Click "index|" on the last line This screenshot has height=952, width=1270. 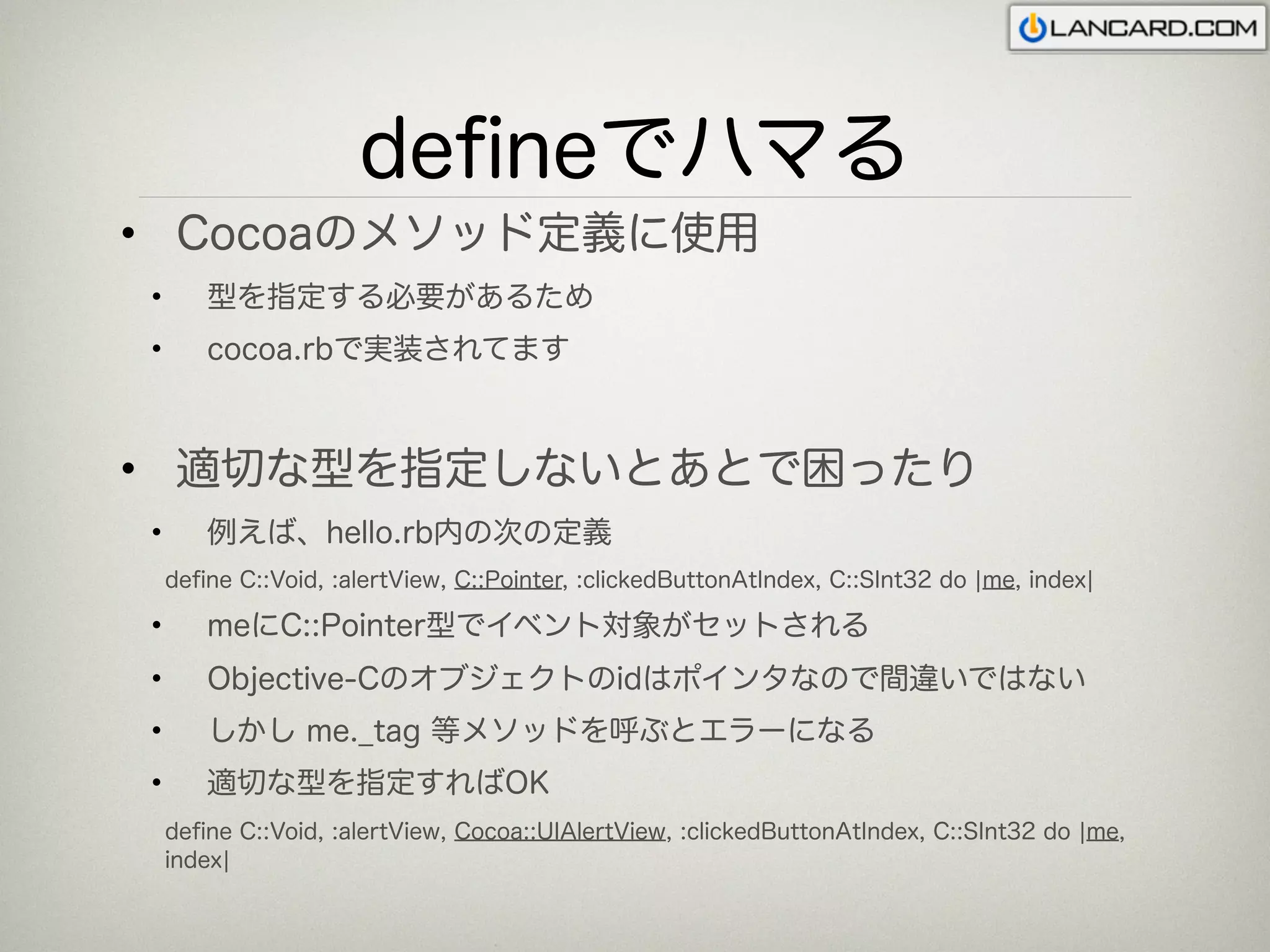[197, 860]
